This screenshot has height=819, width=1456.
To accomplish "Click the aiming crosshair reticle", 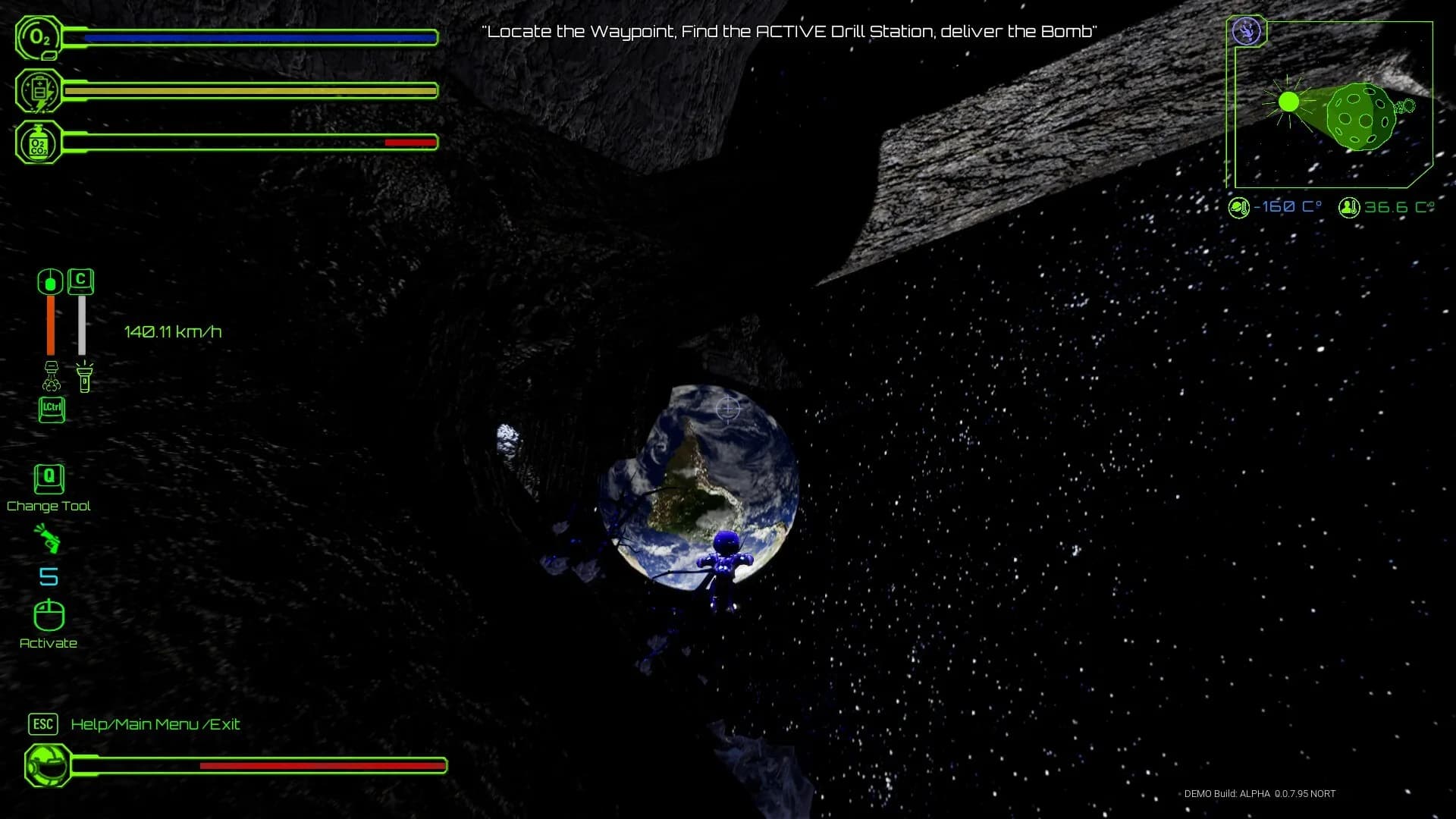I will pyautogui.click(x=728, y=409).
